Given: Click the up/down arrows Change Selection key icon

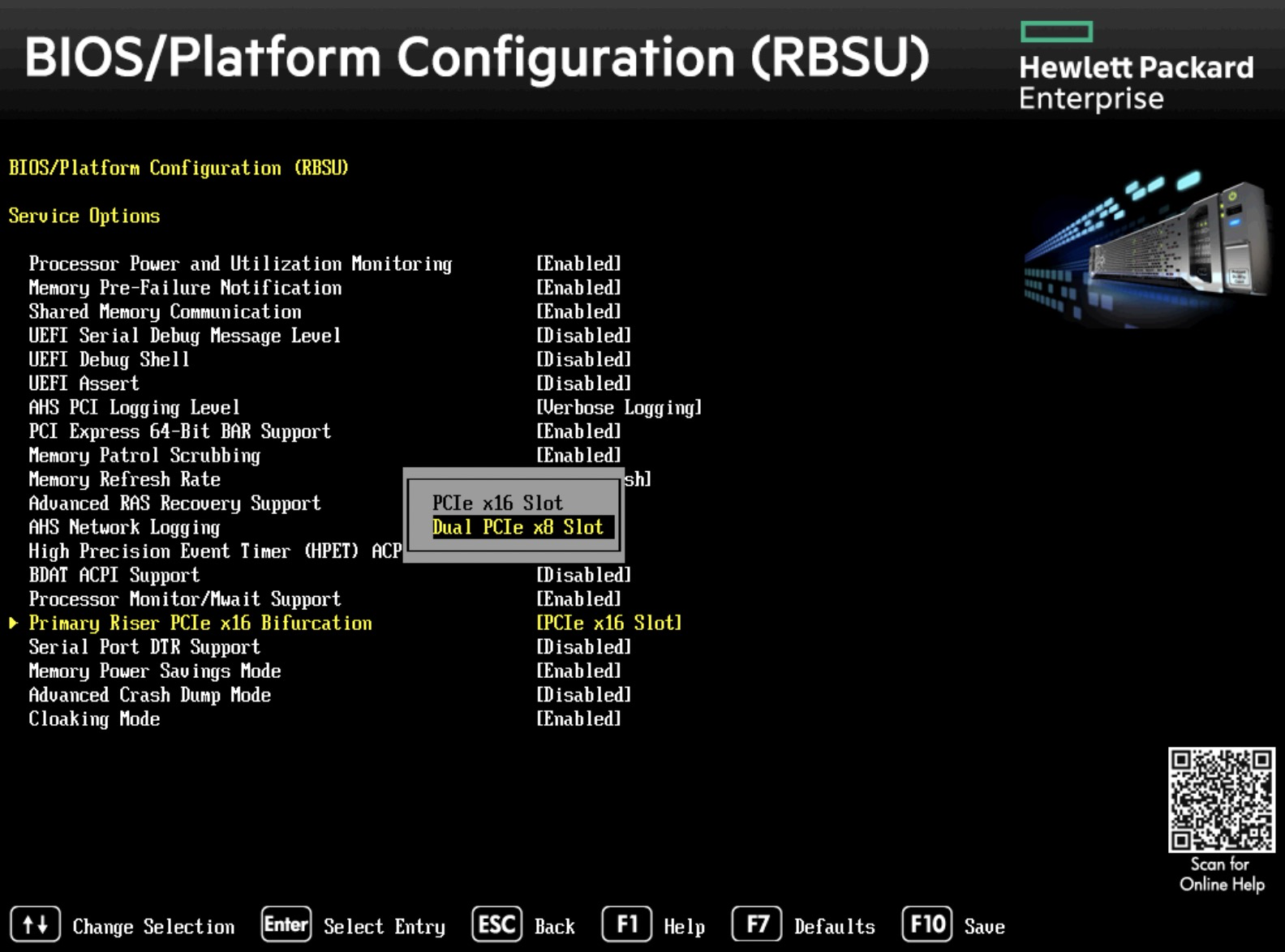Looking at the screenshot, I should (35, 925).
